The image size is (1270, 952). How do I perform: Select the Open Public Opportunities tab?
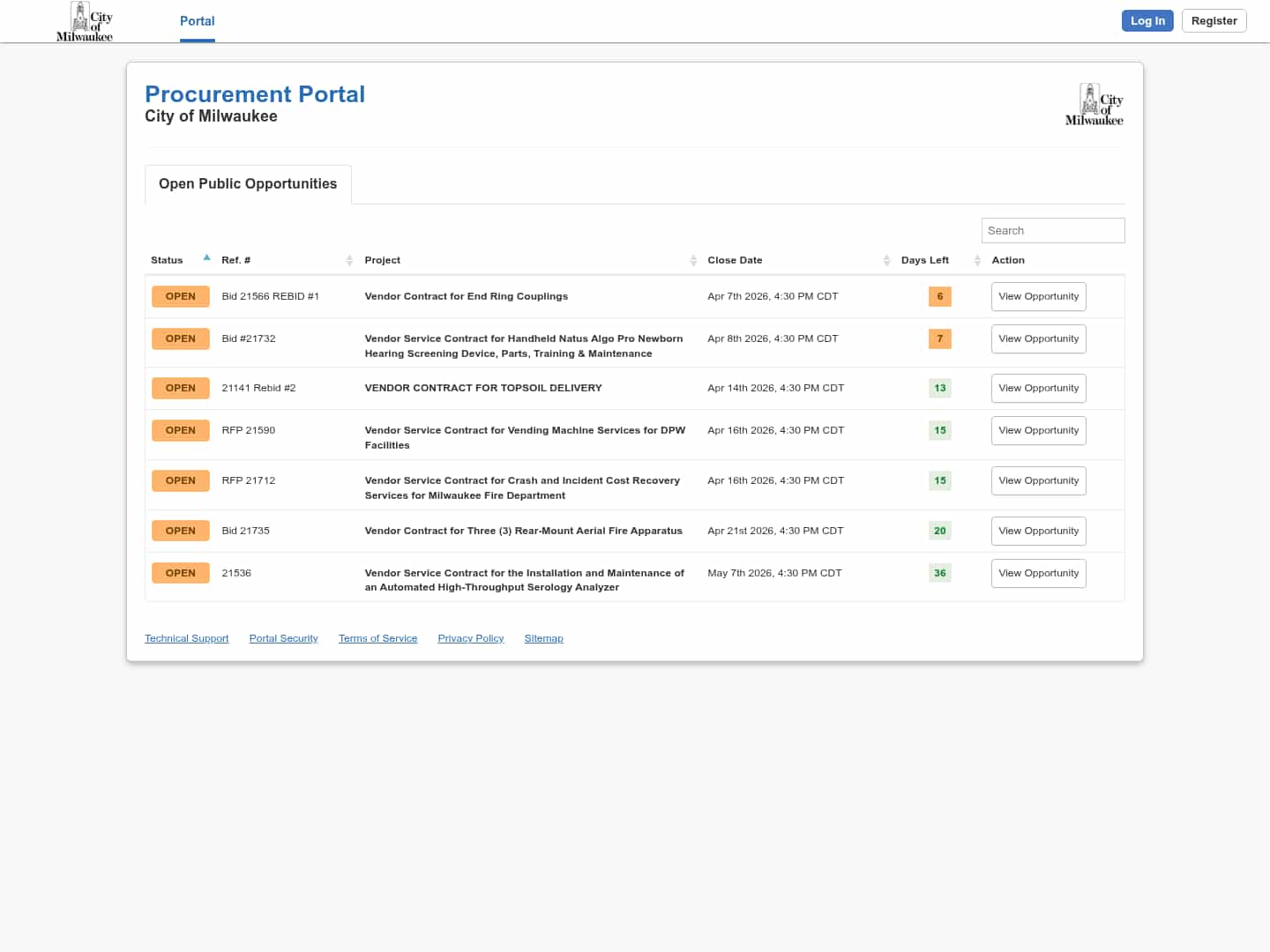[x=248, y=184]
